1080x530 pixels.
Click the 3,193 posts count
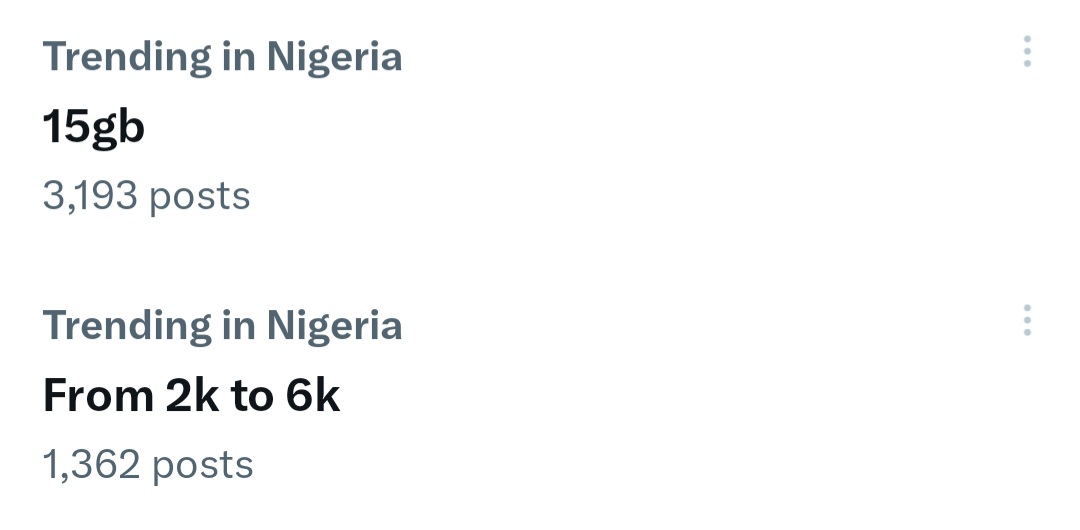click(x=146, y=196)
